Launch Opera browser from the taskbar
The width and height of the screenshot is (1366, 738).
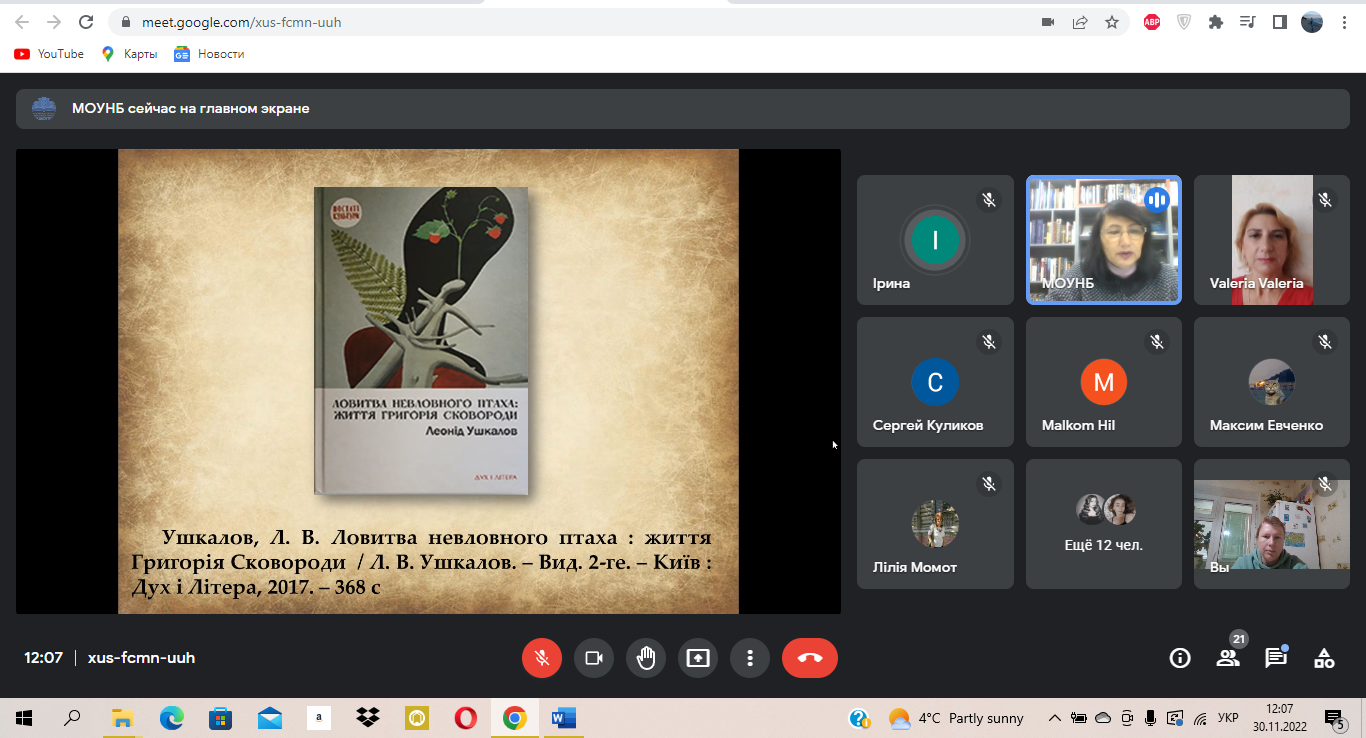coord(465,718)
